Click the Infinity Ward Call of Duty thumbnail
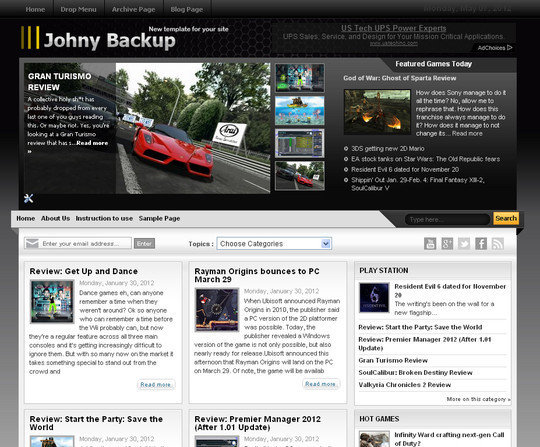The image size is (540, 447). coord(374,439)
